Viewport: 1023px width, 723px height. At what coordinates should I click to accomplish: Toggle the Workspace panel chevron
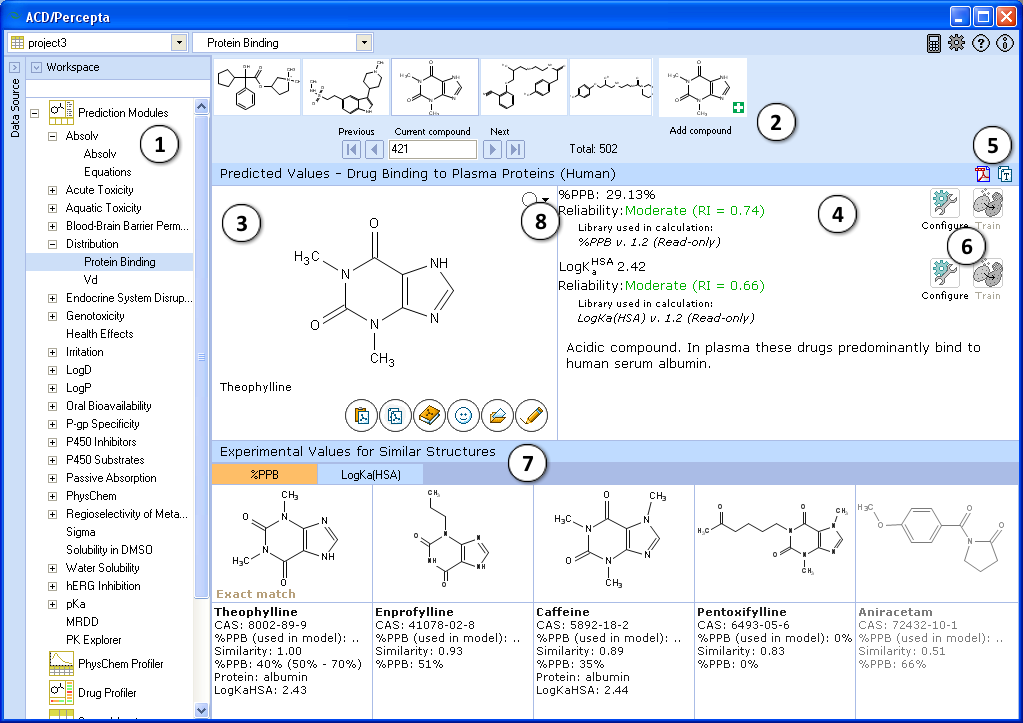pyautogui.click(x=37, y=67)
